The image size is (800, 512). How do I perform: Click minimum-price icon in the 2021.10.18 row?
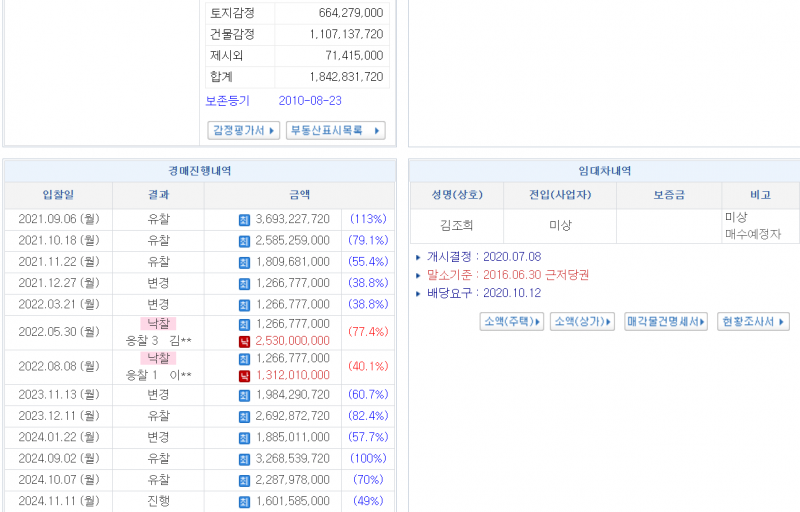(x=244, y=241)
